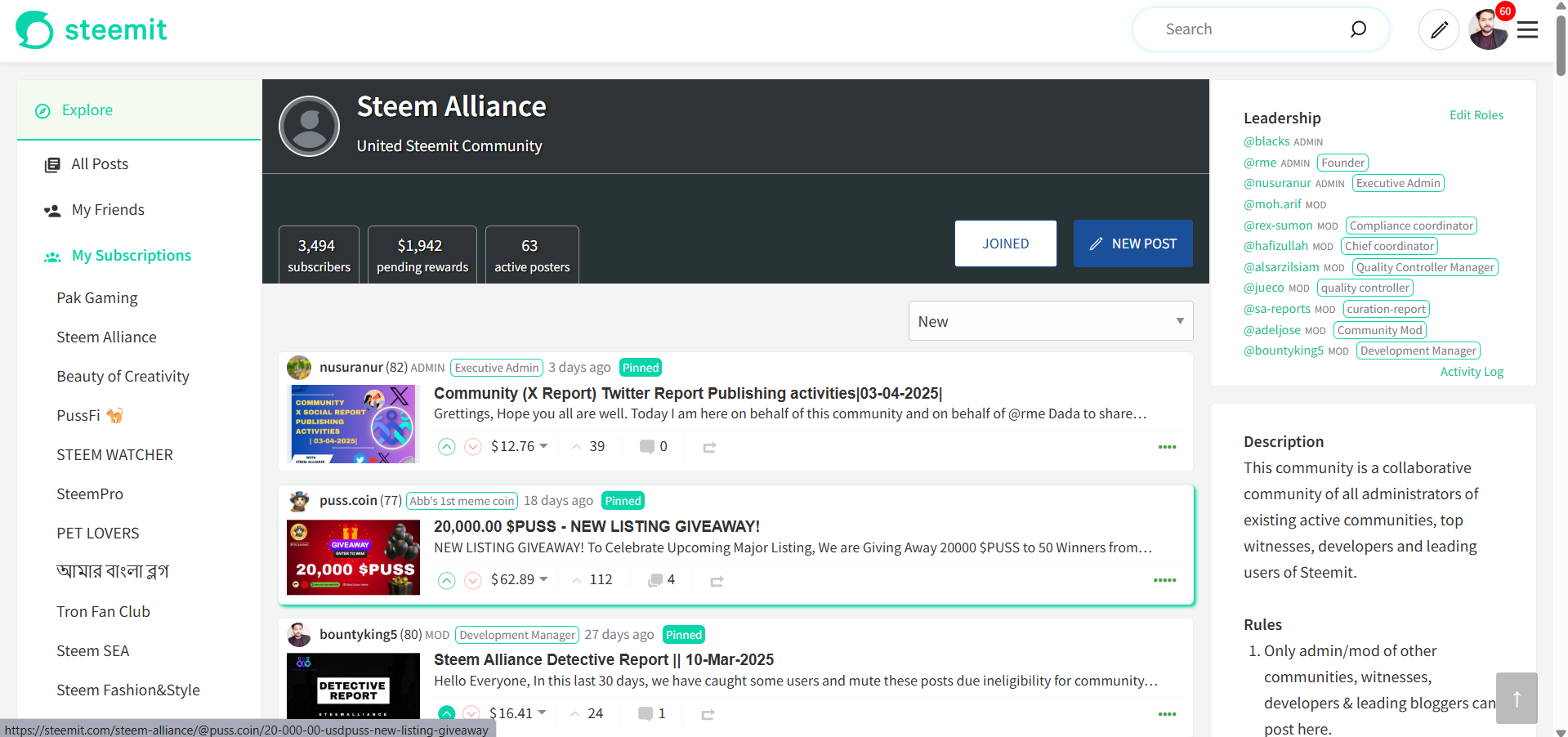Click the notification count badge 60
Viewport: 1568px width, 737px height.
point(1505,11)
